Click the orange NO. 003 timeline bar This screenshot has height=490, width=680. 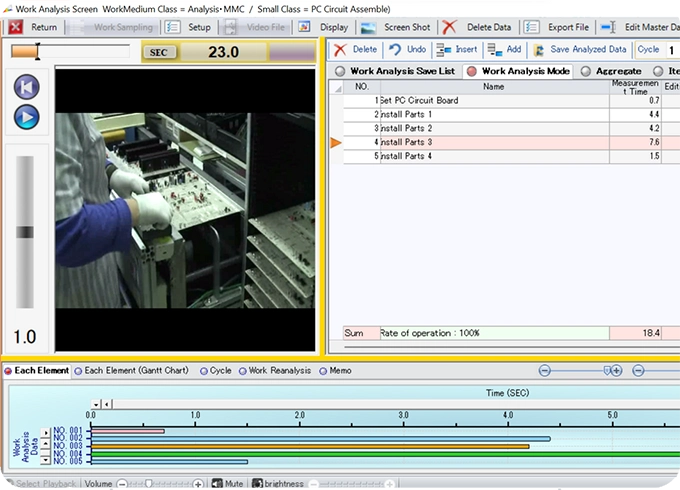point(310,446)
